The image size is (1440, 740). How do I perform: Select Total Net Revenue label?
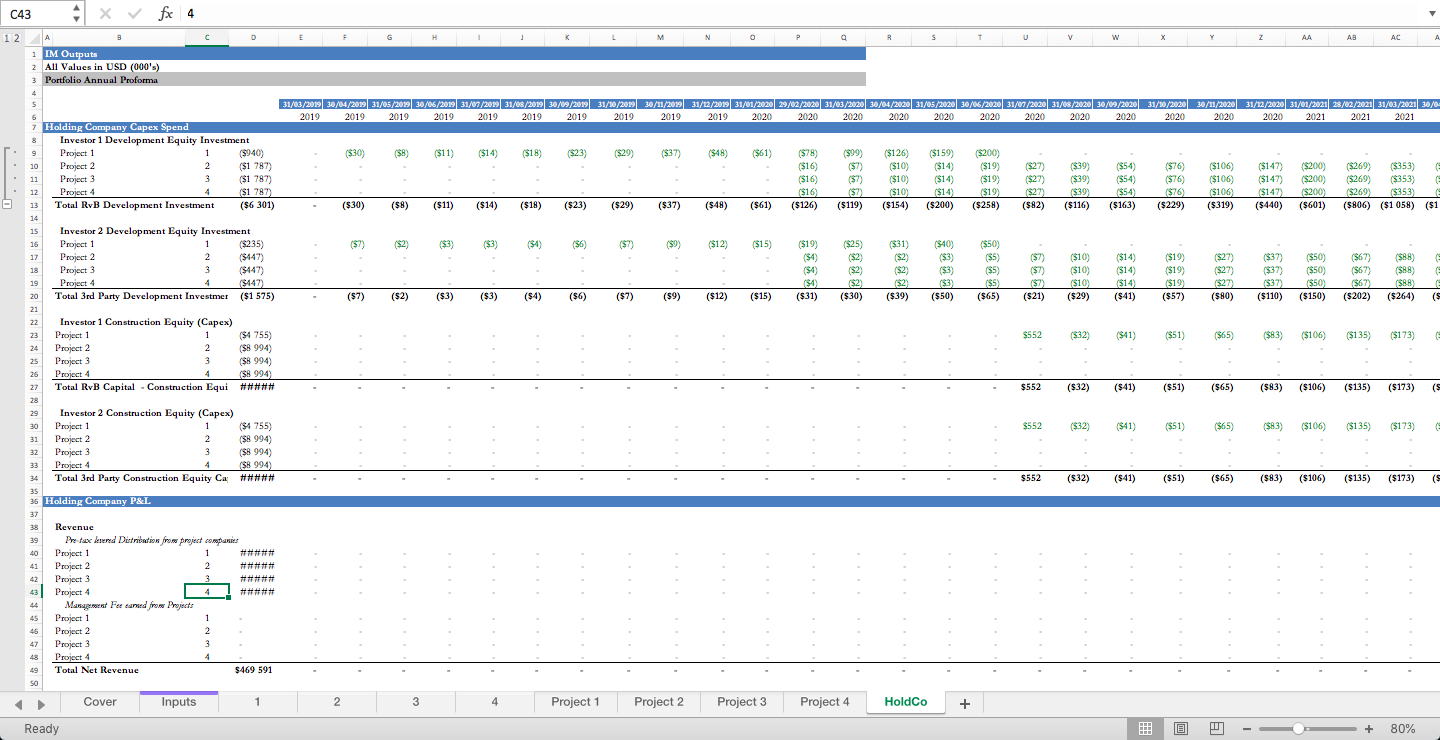[x=97, y=670]
